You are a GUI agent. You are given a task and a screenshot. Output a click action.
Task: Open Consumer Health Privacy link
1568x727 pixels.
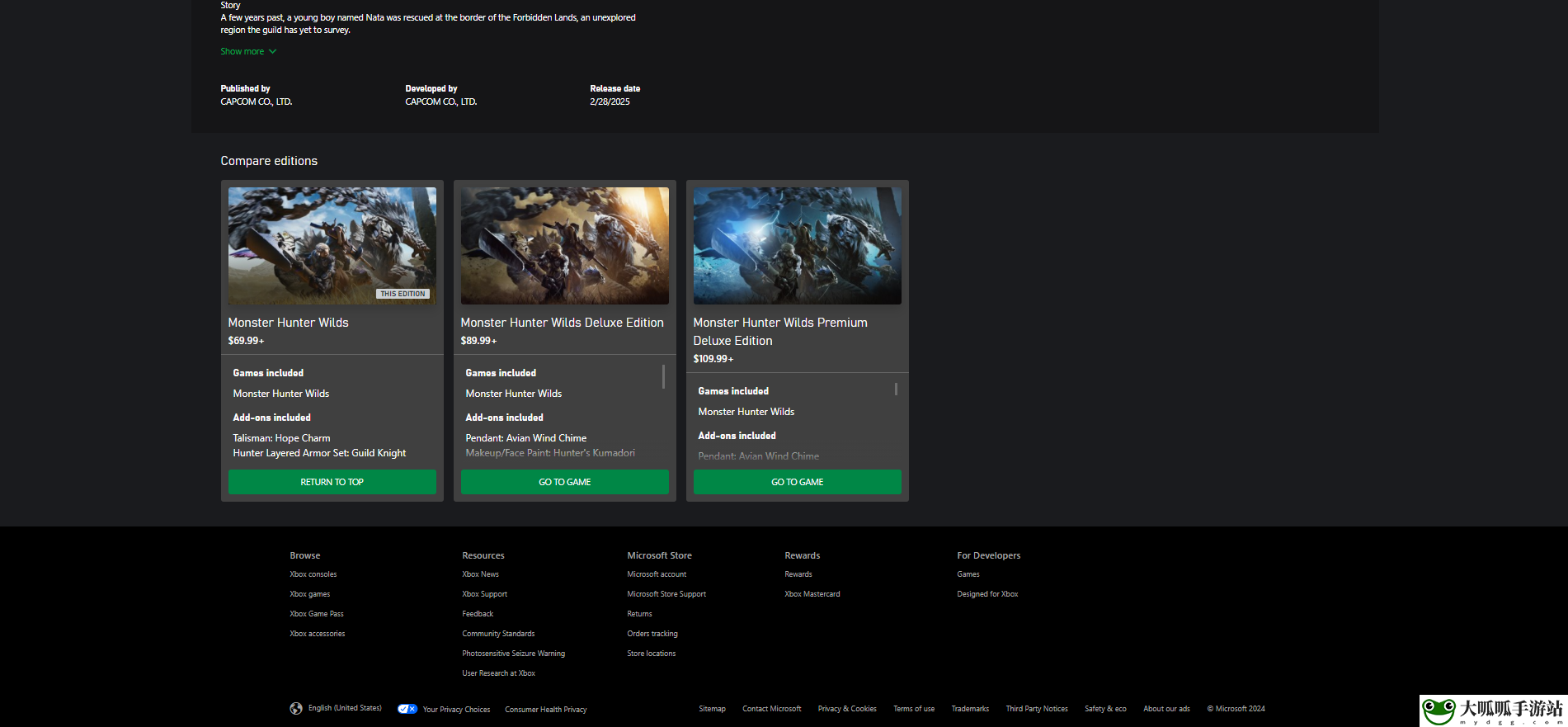click(x=546, y=710)
